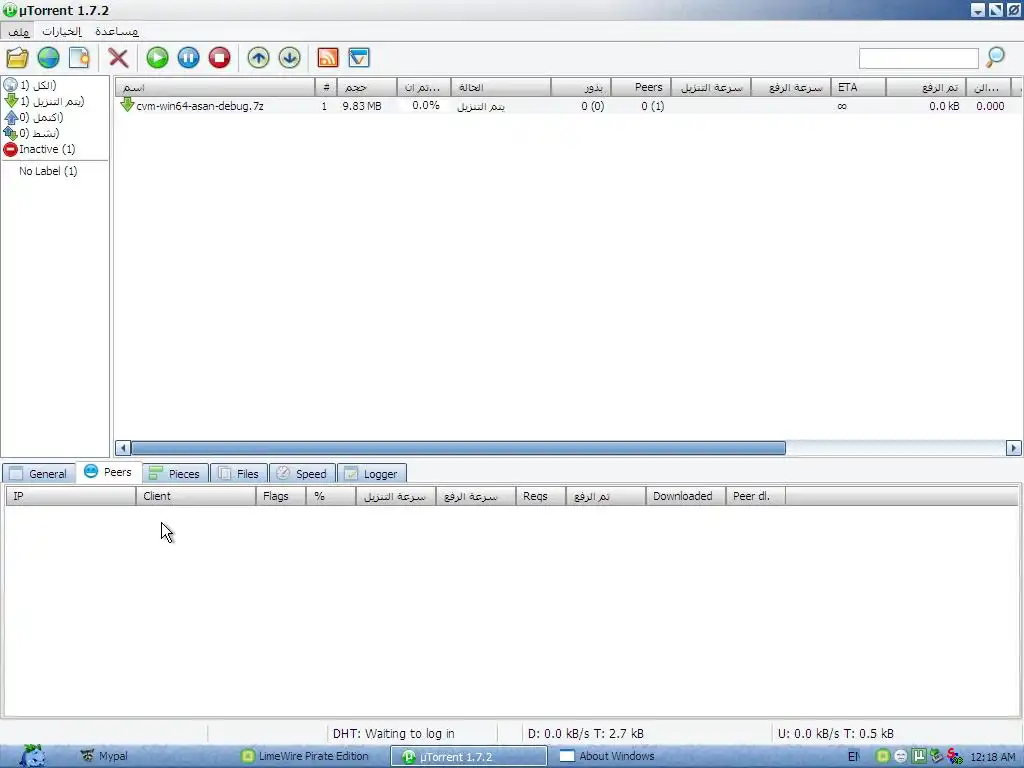Switch to the Files tab
The width and height of the screenshot is (1024, 768).
coord(239,473)
